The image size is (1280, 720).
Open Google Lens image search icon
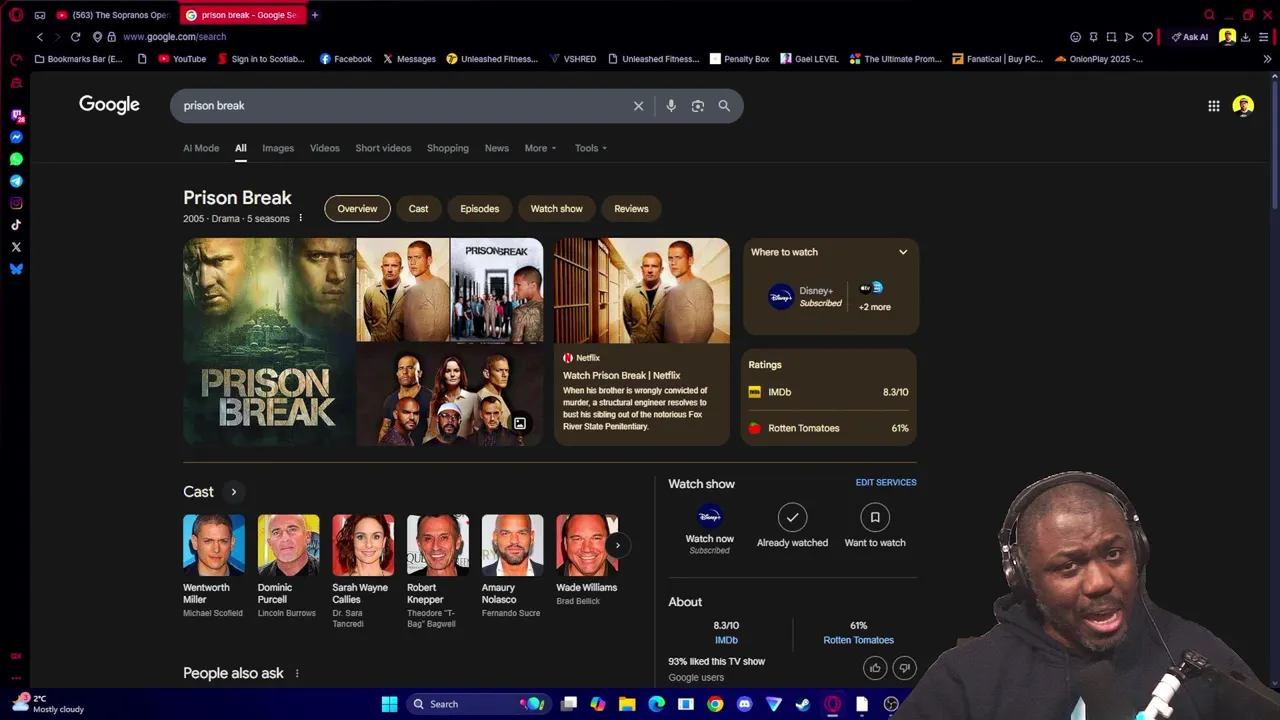click(698, 106)
